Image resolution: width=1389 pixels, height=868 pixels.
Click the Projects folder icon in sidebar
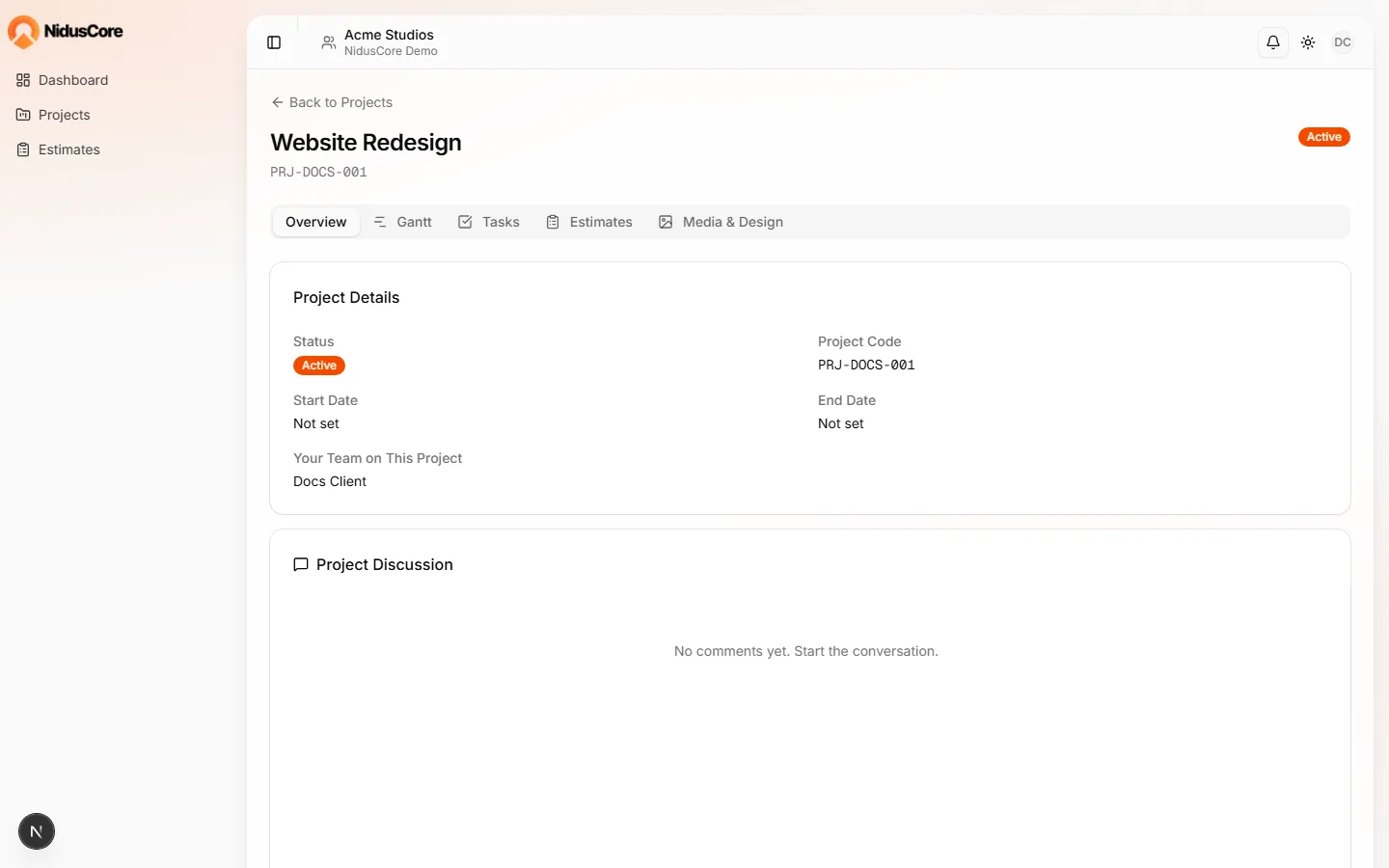tap(23, 115)
